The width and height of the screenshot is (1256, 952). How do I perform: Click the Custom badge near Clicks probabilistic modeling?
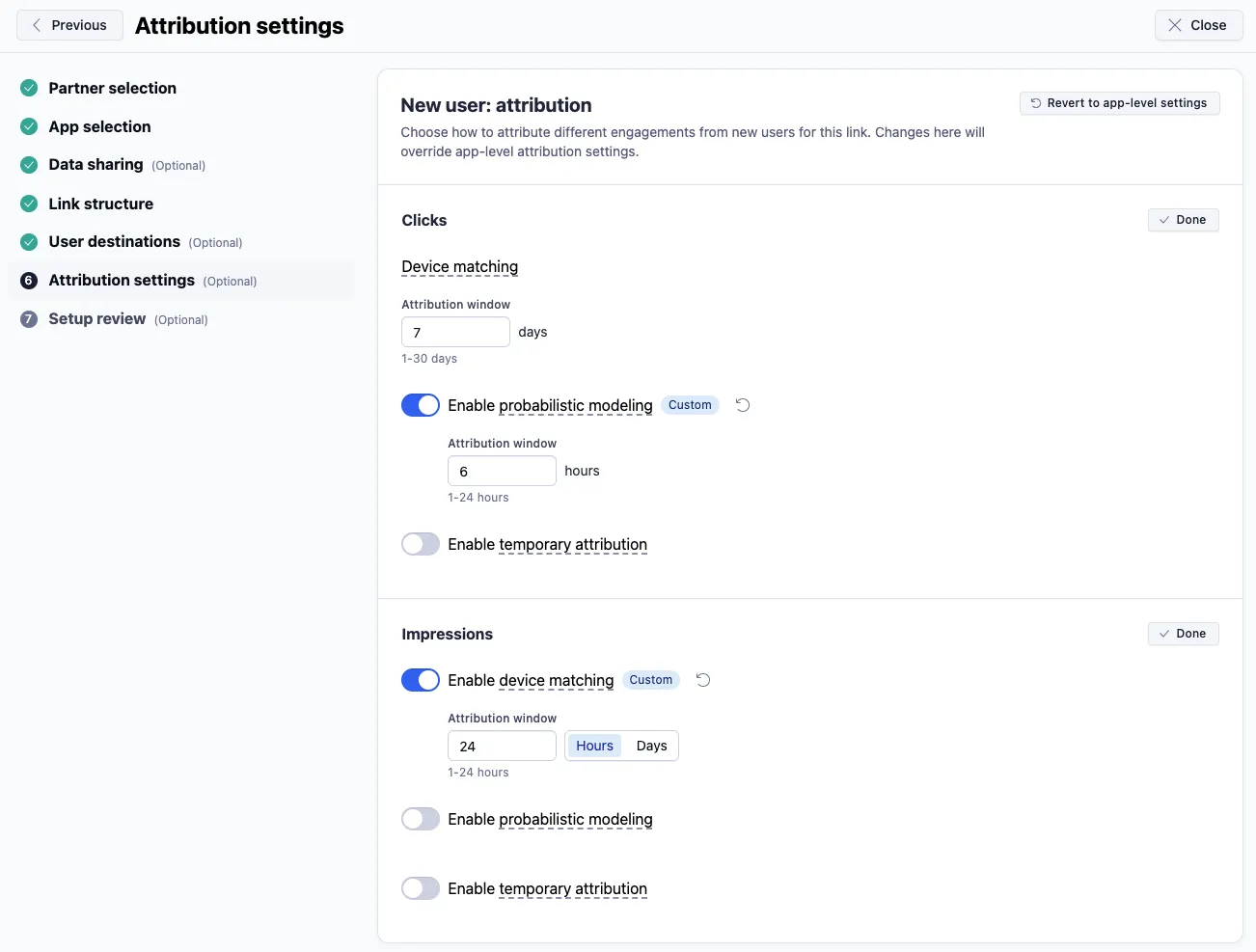pos(690,405)
